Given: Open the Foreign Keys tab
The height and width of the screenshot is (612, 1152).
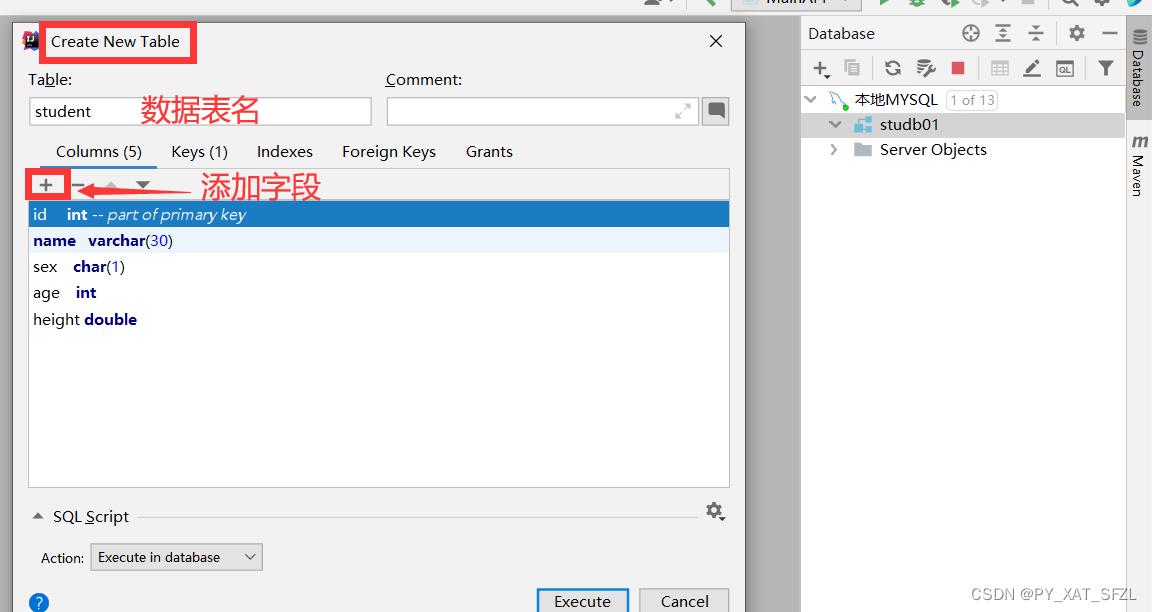Looking at the screenshot, I should point(389,152).
